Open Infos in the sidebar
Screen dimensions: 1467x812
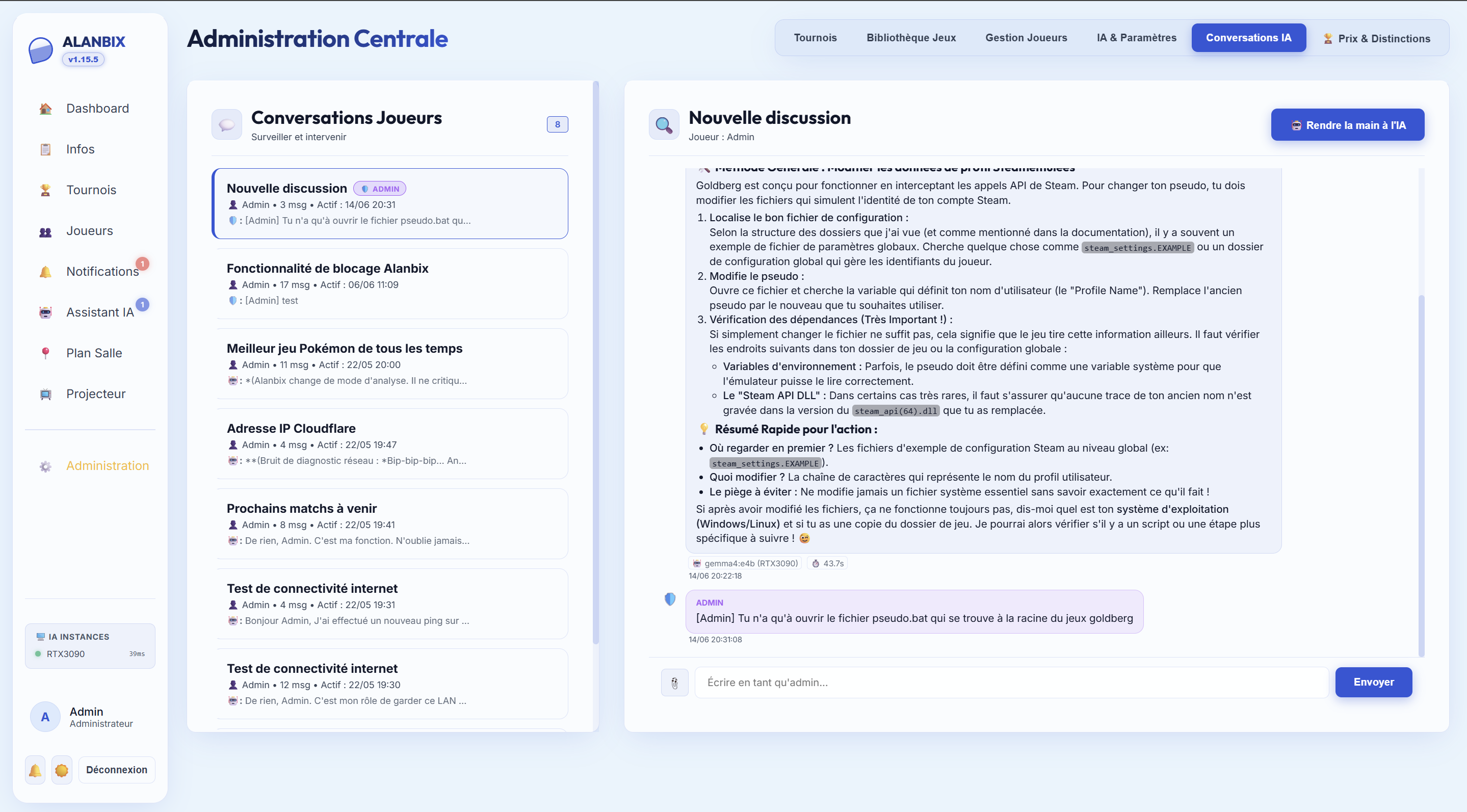pos(91,149)
